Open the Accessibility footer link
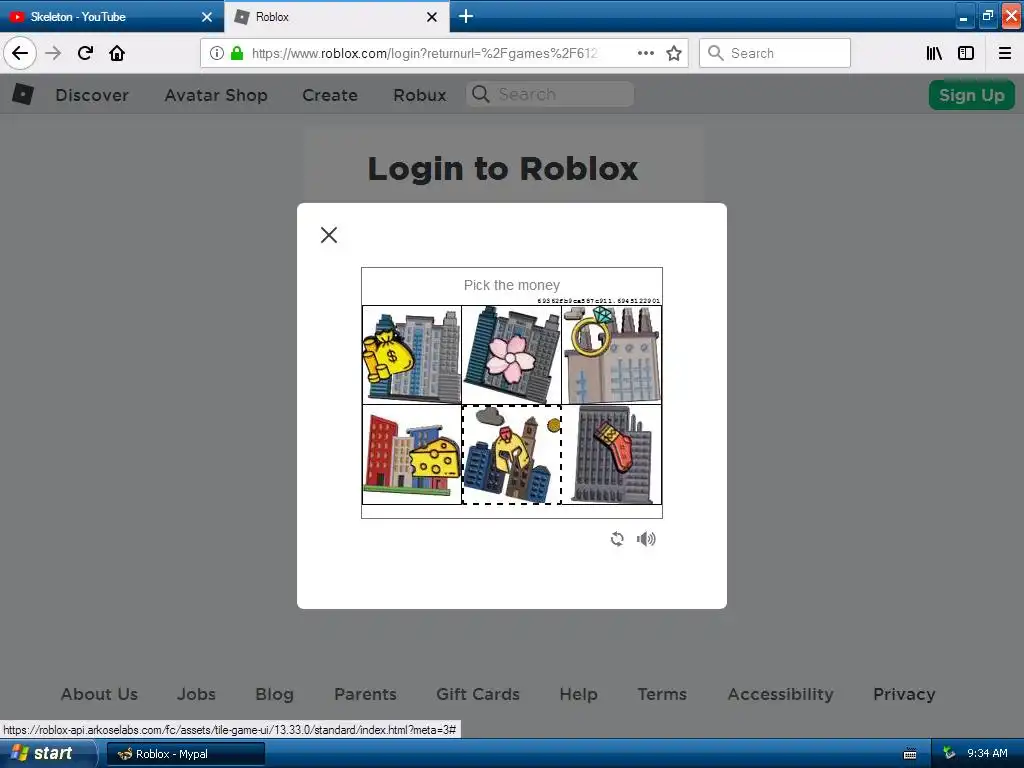The image size is (1024, 768). click(x=780, y=694)
